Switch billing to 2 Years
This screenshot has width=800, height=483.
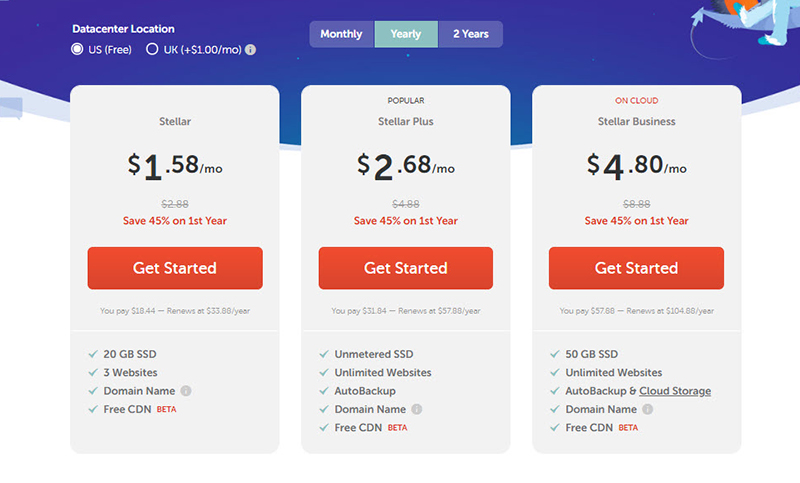470,34
